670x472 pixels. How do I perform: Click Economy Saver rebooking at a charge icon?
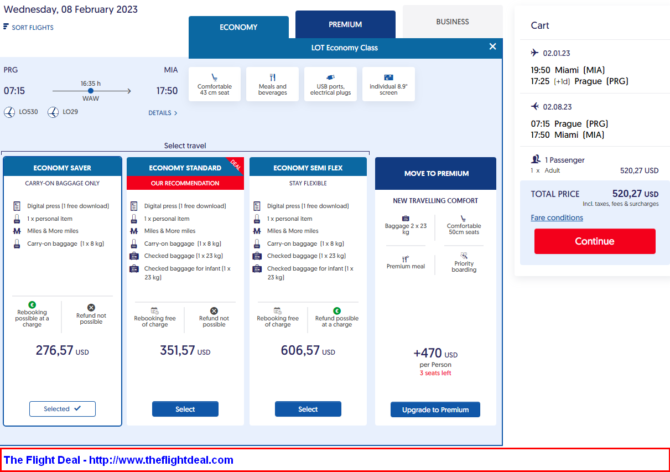[32, 305]
